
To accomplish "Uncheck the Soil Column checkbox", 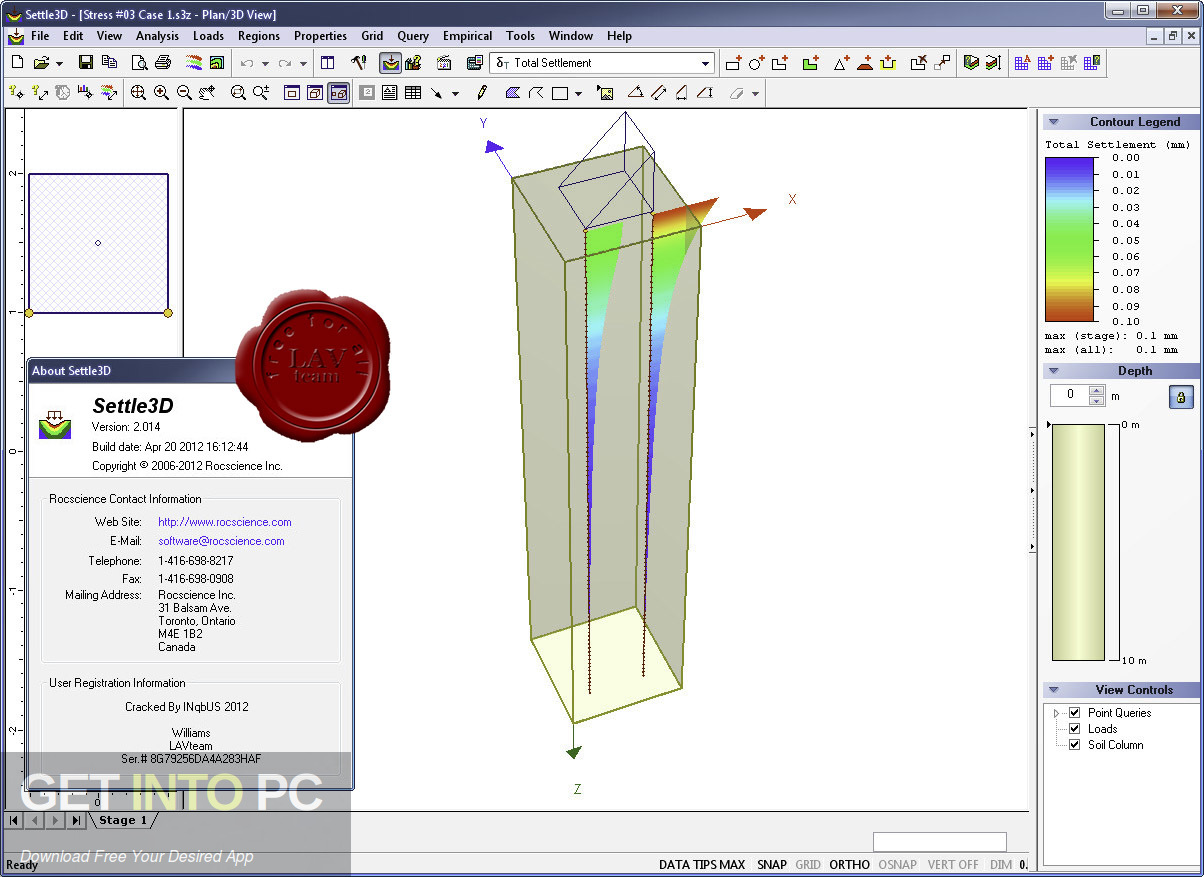I will point(1075,745).
